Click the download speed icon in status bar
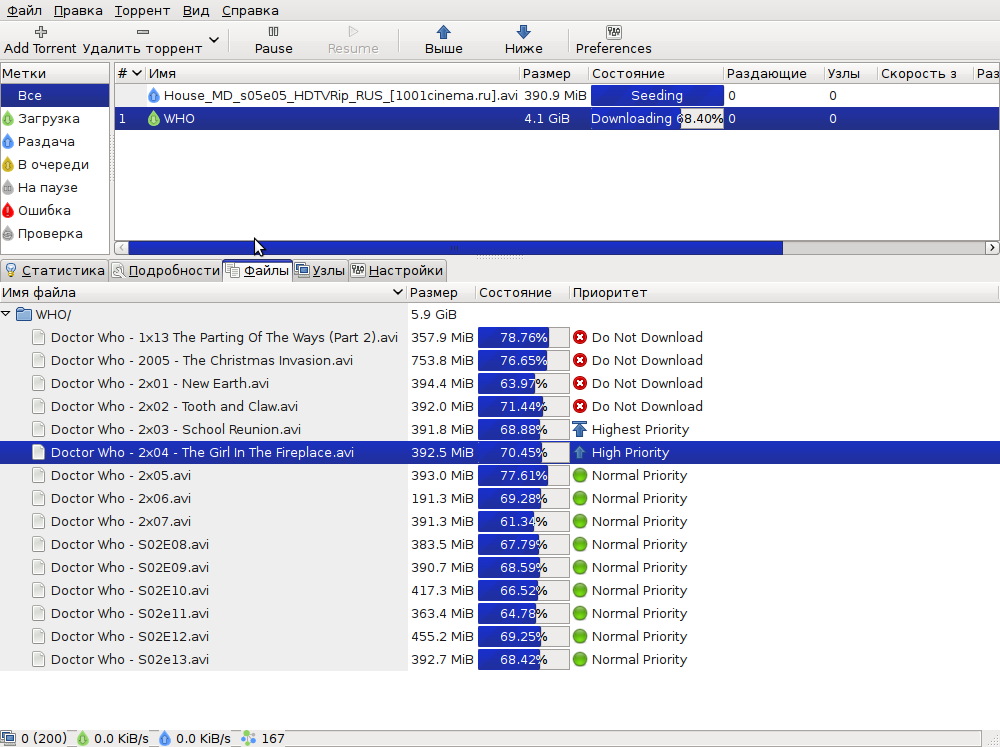This screenshot has width=1000, height=747. (x=83, y=738)
